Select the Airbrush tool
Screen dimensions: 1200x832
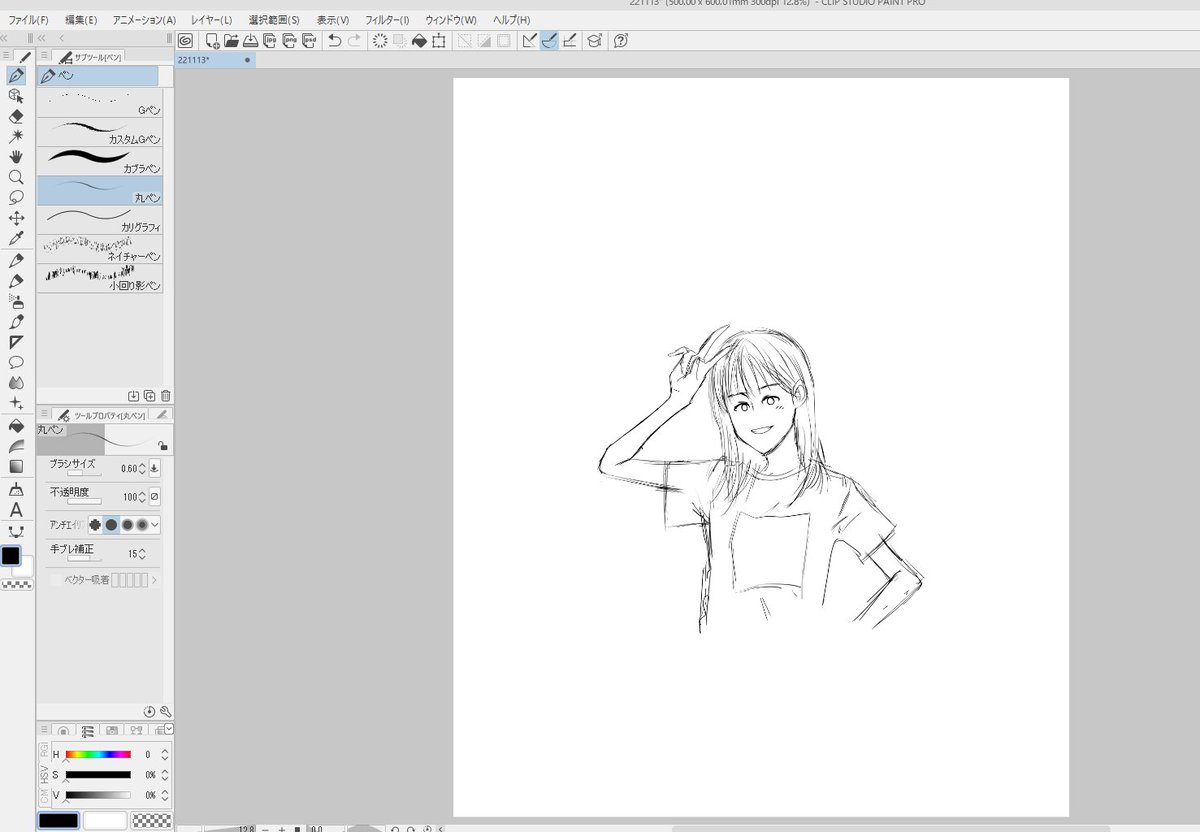[16, 301]
